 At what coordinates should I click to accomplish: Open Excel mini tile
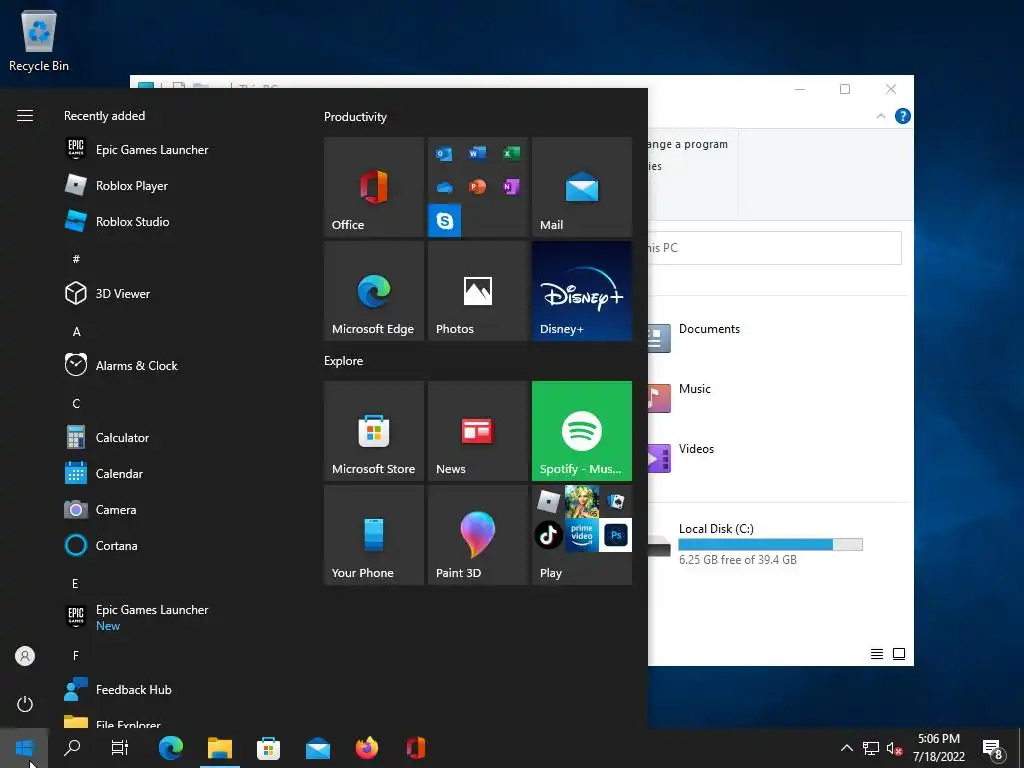click(511, 153)
